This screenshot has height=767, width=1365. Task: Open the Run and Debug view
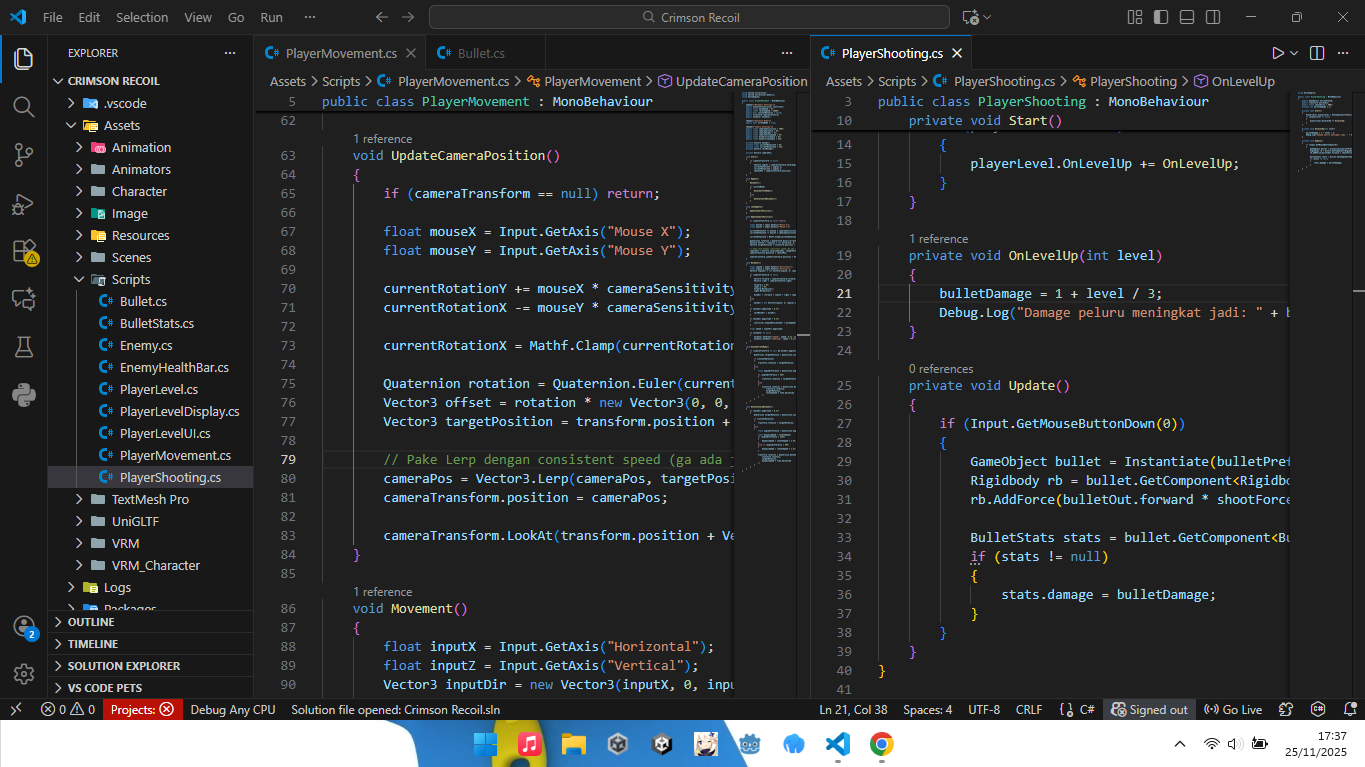(24, 204)
